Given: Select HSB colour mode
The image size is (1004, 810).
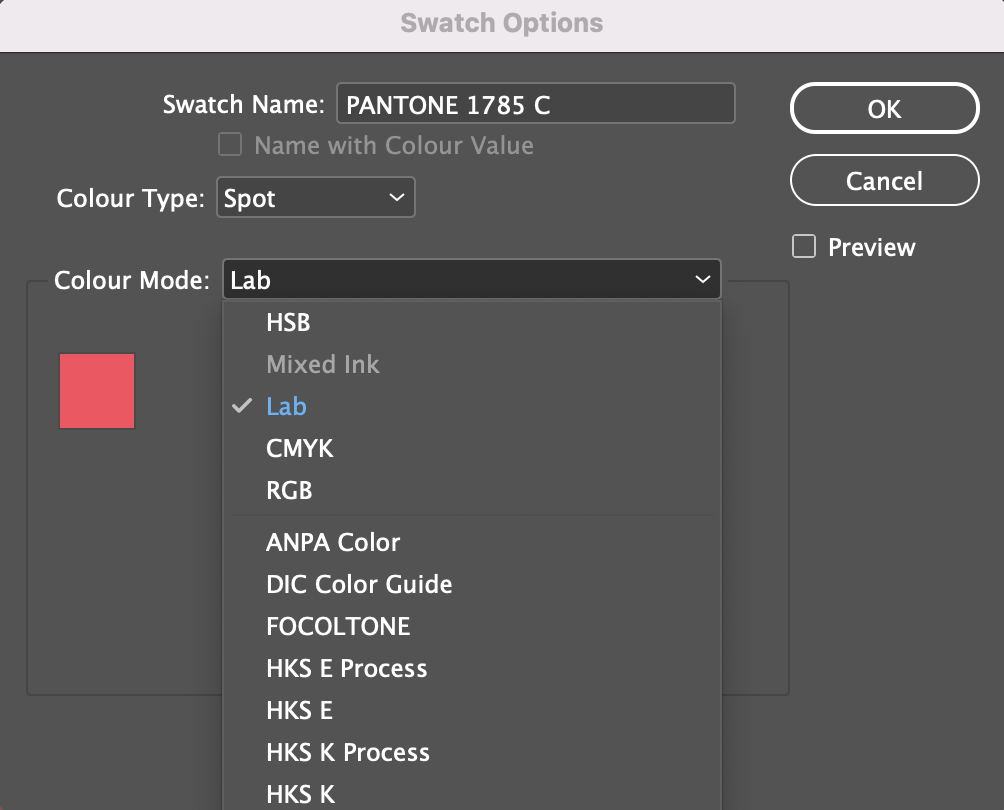Looking at the screenshot, I should coord(290,322).
